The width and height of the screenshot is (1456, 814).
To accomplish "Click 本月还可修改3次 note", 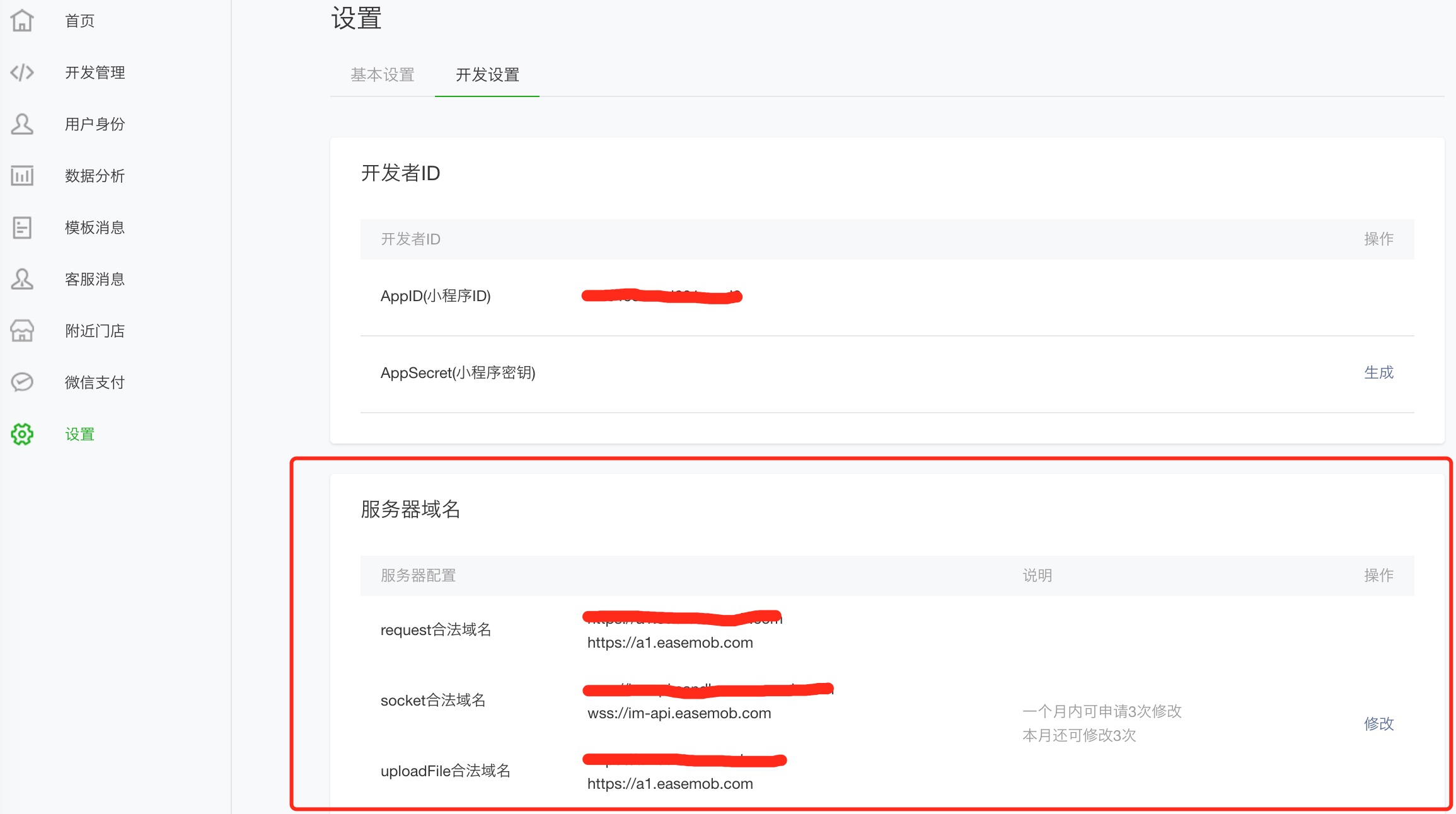I will click(x=1079, y=735).
